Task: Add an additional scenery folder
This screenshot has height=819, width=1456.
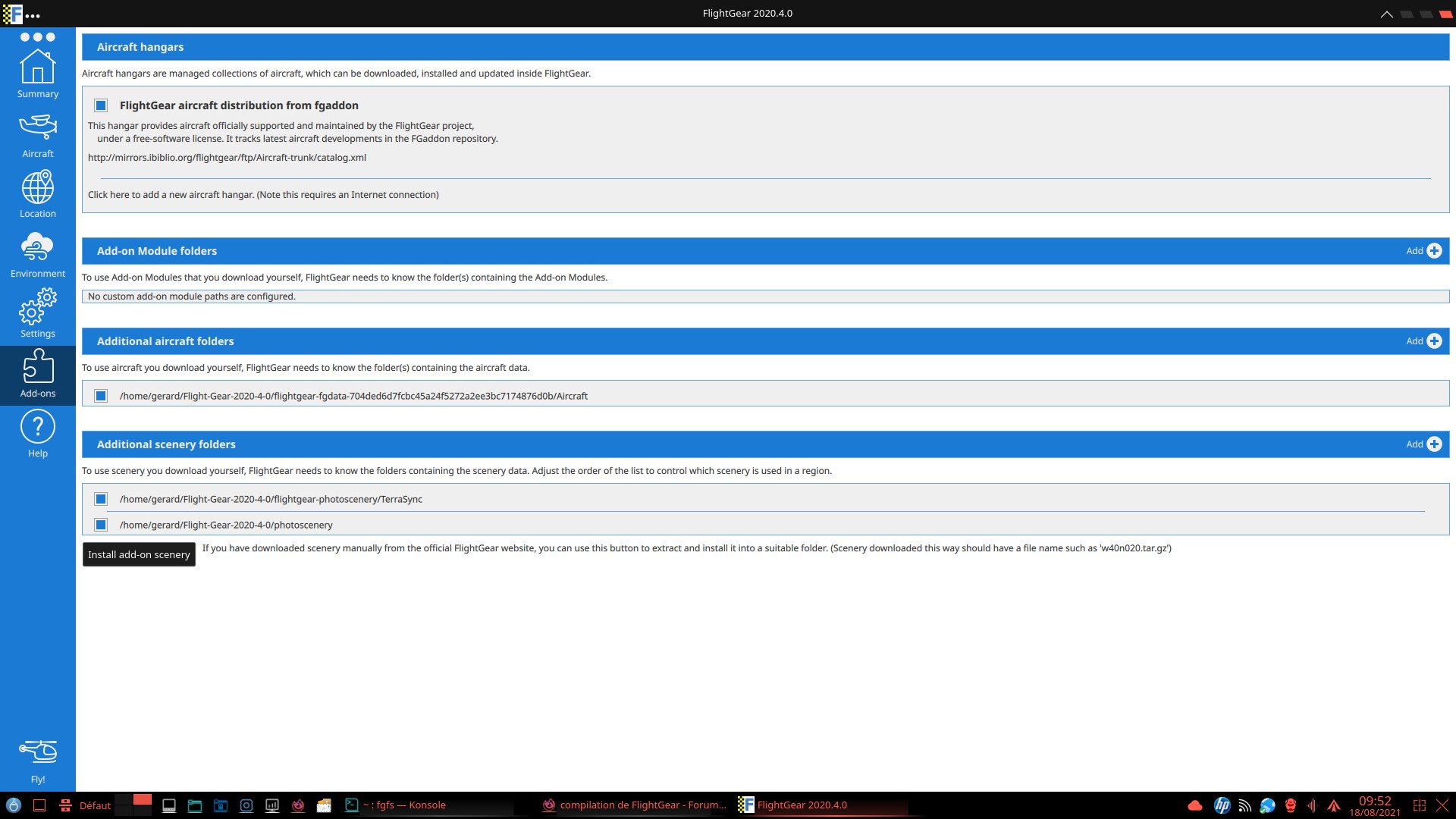Action: 1423,444
